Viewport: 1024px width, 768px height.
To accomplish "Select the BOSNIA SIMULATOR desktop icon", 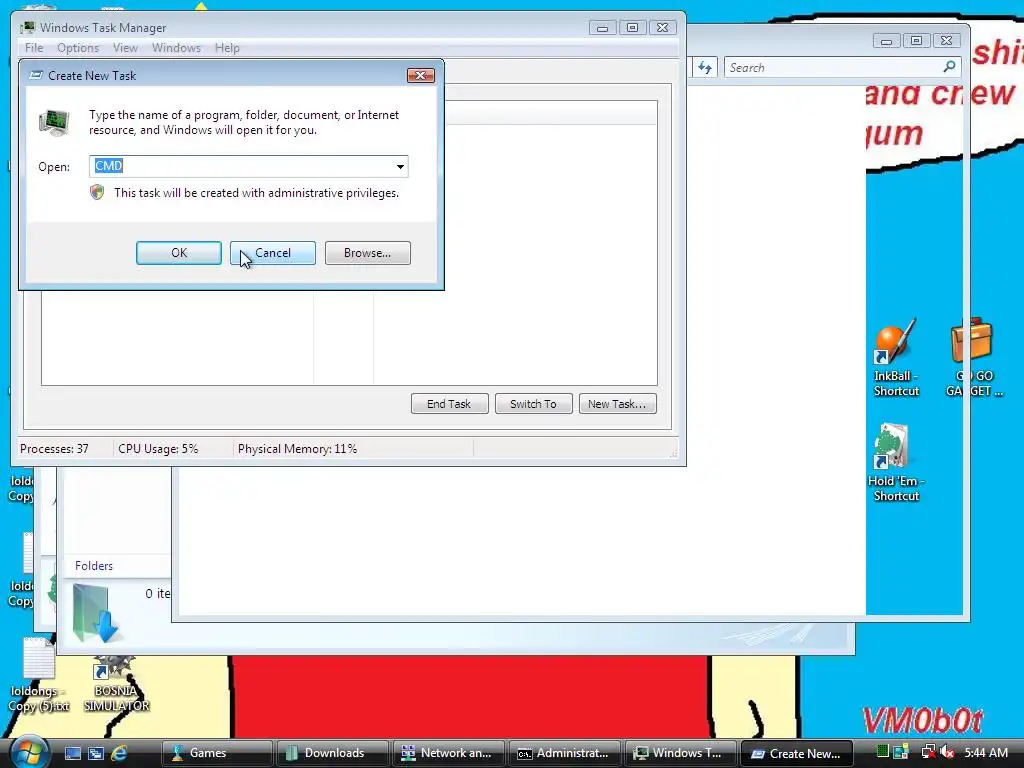I will tap(116, 682).
